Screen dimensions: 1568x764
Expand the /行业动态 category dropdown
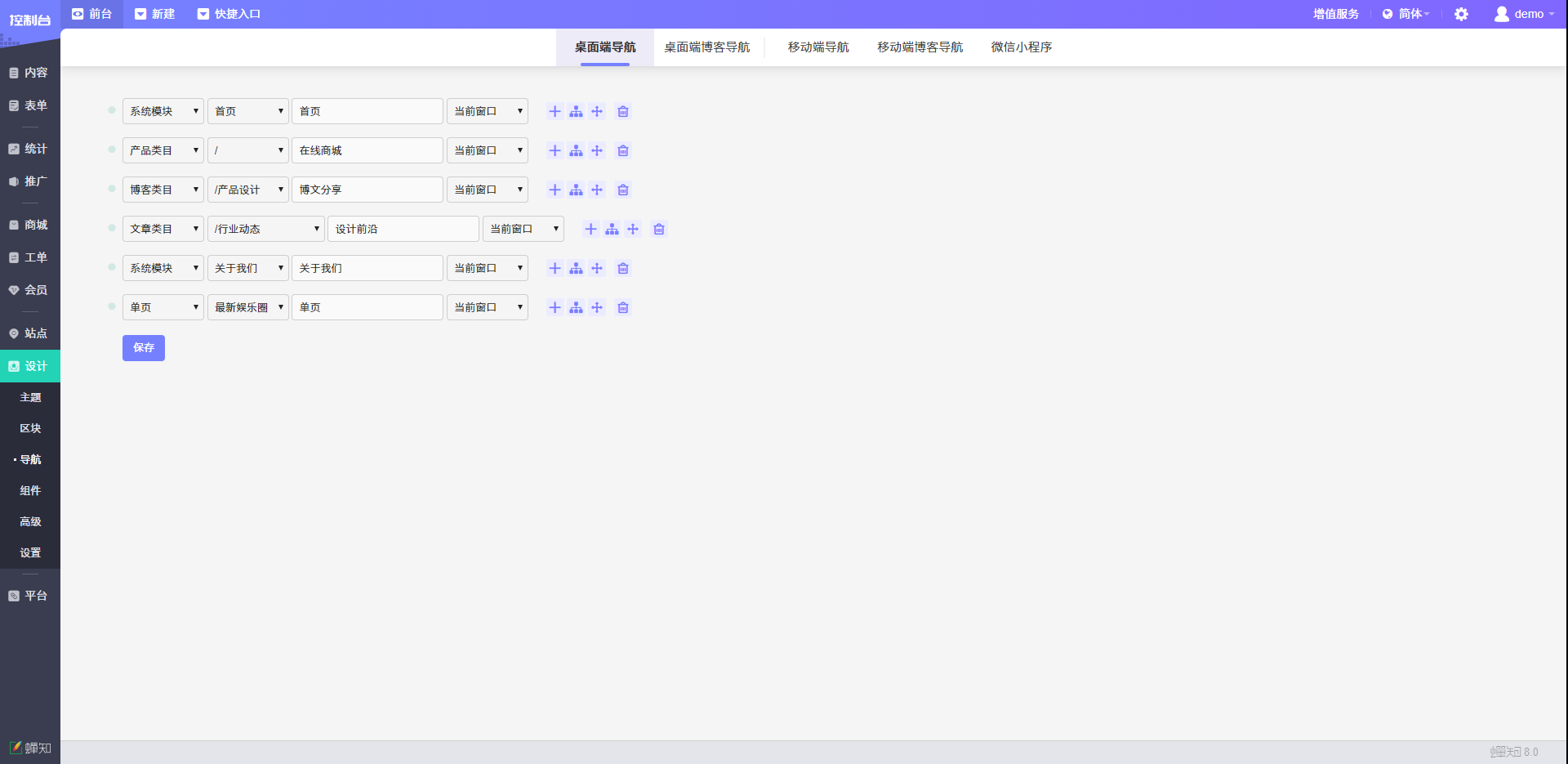tap(265, 229)
